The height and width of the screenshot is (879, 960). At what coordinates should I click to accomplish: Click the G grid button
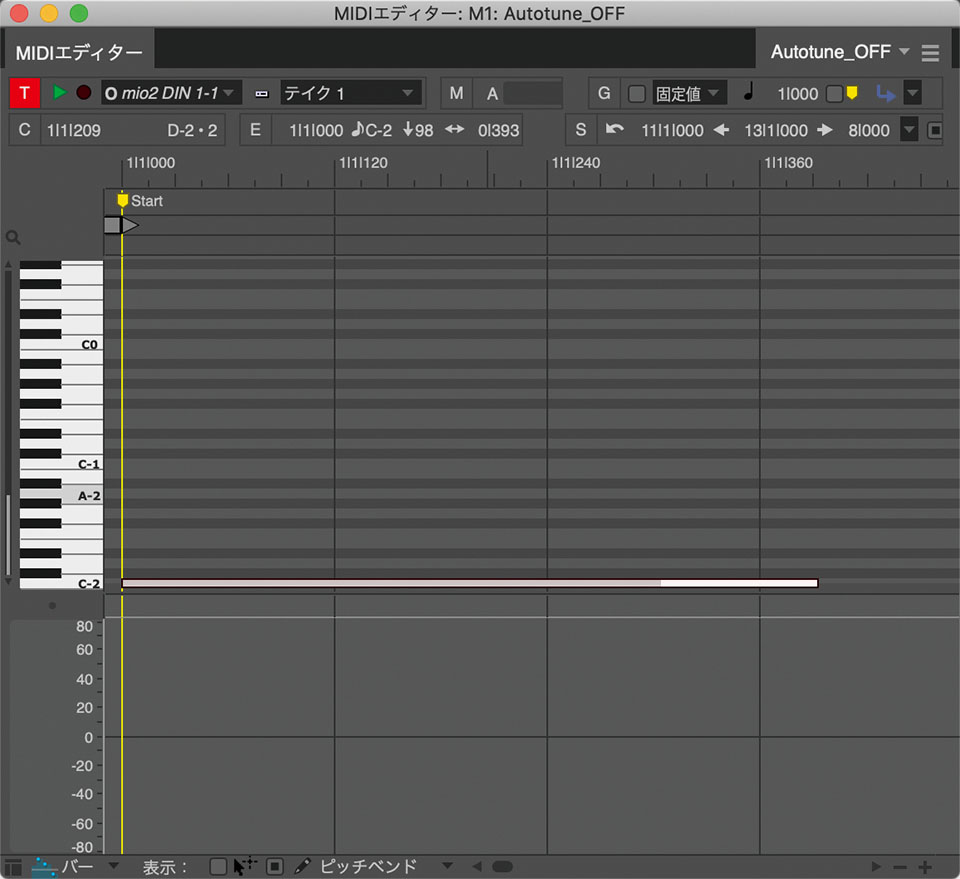coord(604,93)
